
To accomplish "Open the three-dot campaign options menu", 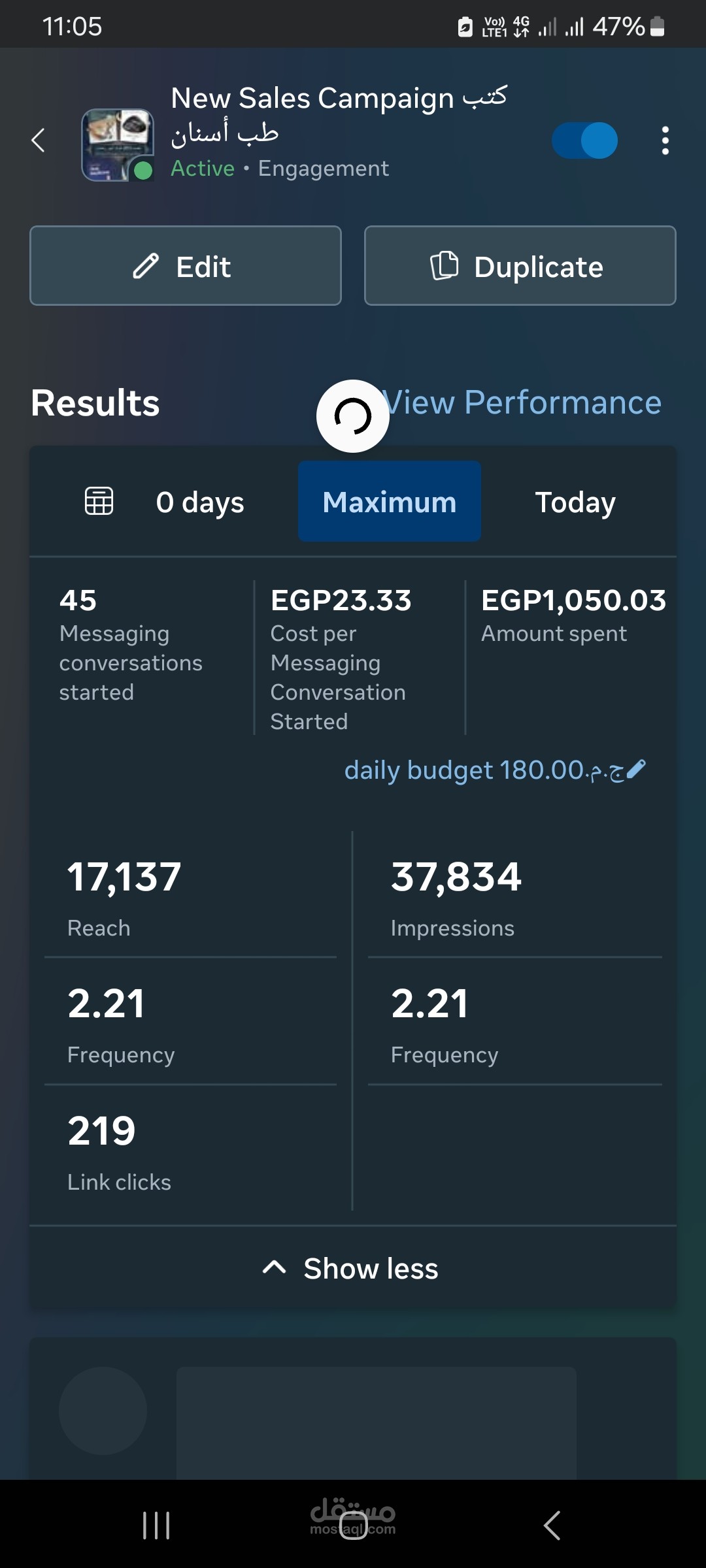I will [x=665, y=140].
